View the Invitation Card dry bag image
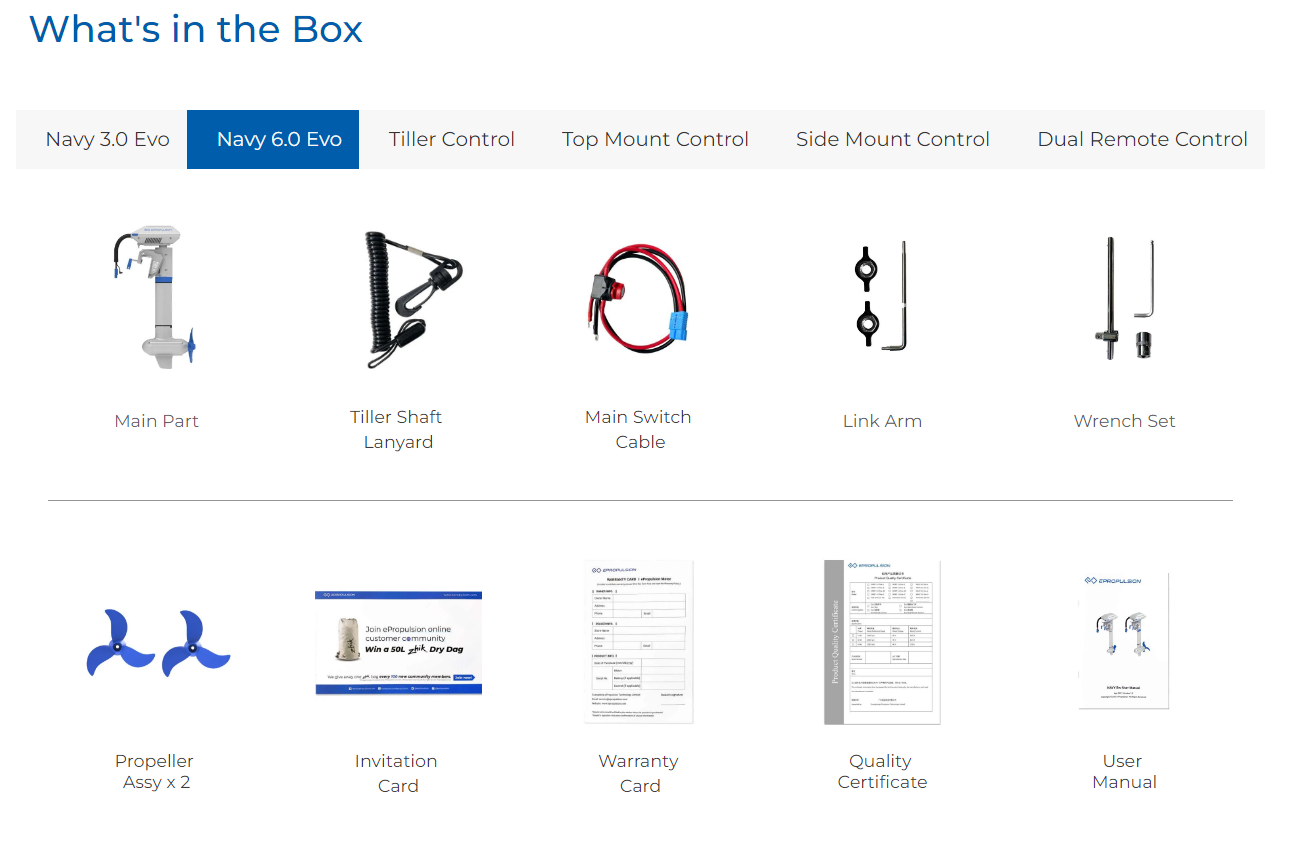Image resolution: width=1297 pixels, height=845 pixels. coord(398,643)
